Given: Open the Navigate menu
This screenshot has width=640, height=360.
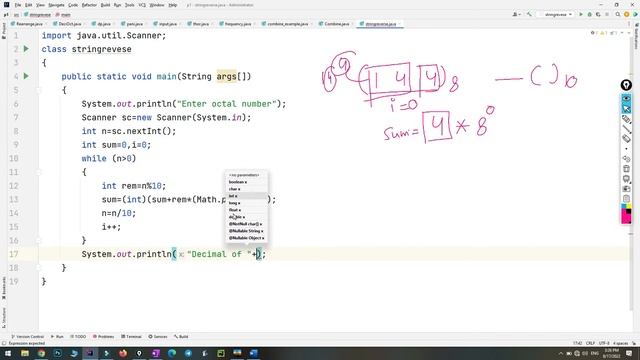Looking at the screenshot, I should click(x=56, y=5).
